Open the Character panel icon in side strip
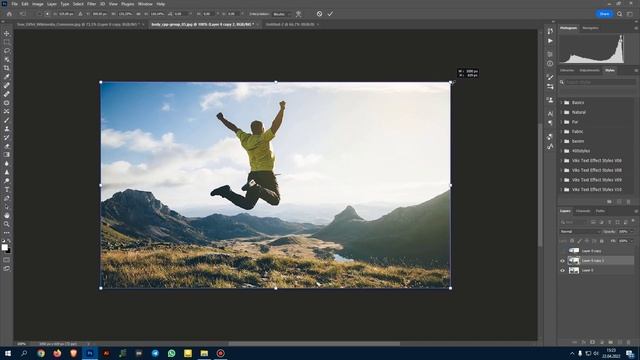The height and width of the screenshot is (360, 640). tap(550, 114)
